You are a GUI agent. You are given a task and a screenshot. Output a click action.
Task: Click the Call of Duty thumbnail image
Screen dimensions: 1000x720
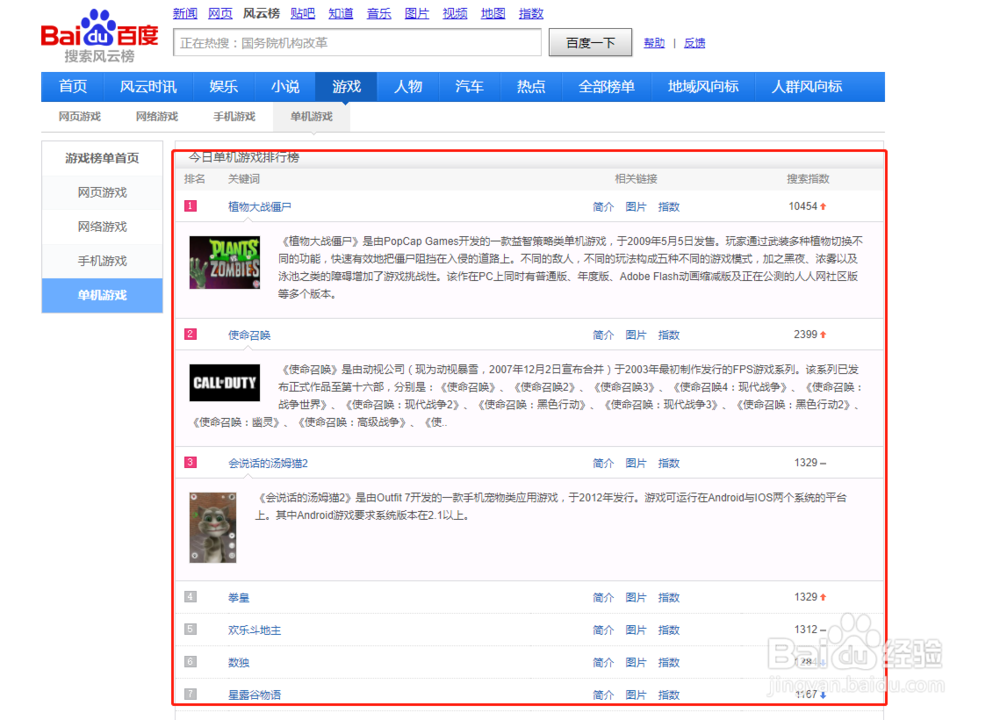coord(224,383)
